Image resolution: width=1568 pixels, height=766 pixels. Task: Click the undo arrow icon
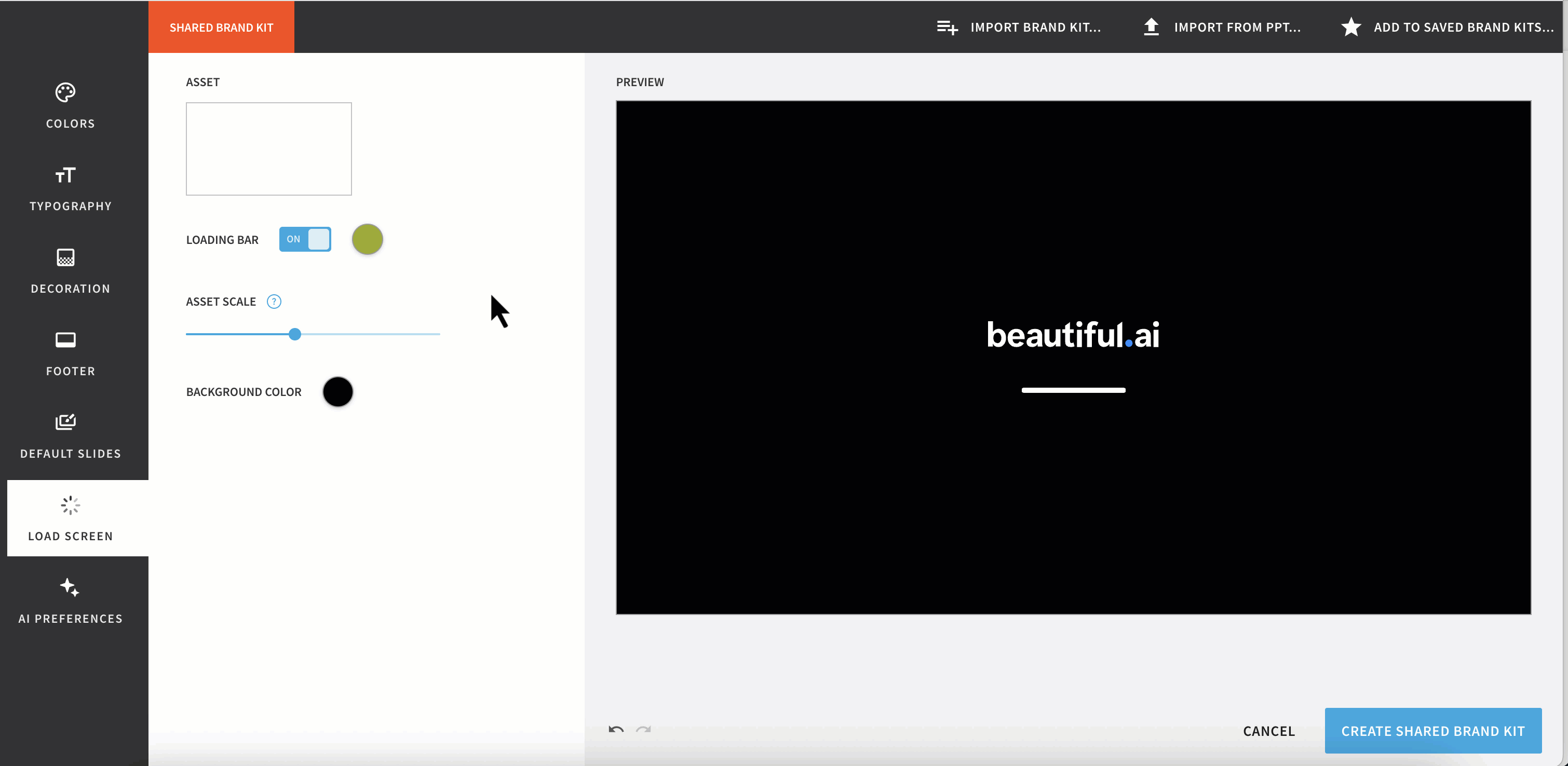point(616,730)
